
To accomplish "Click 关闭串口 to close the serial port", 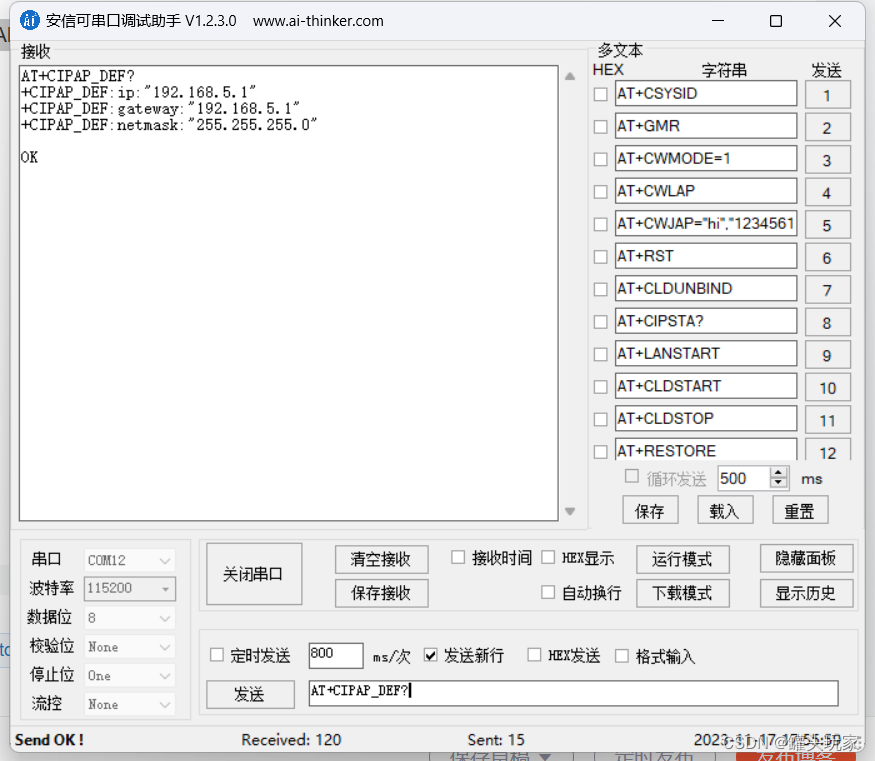I will coord(253,573).
